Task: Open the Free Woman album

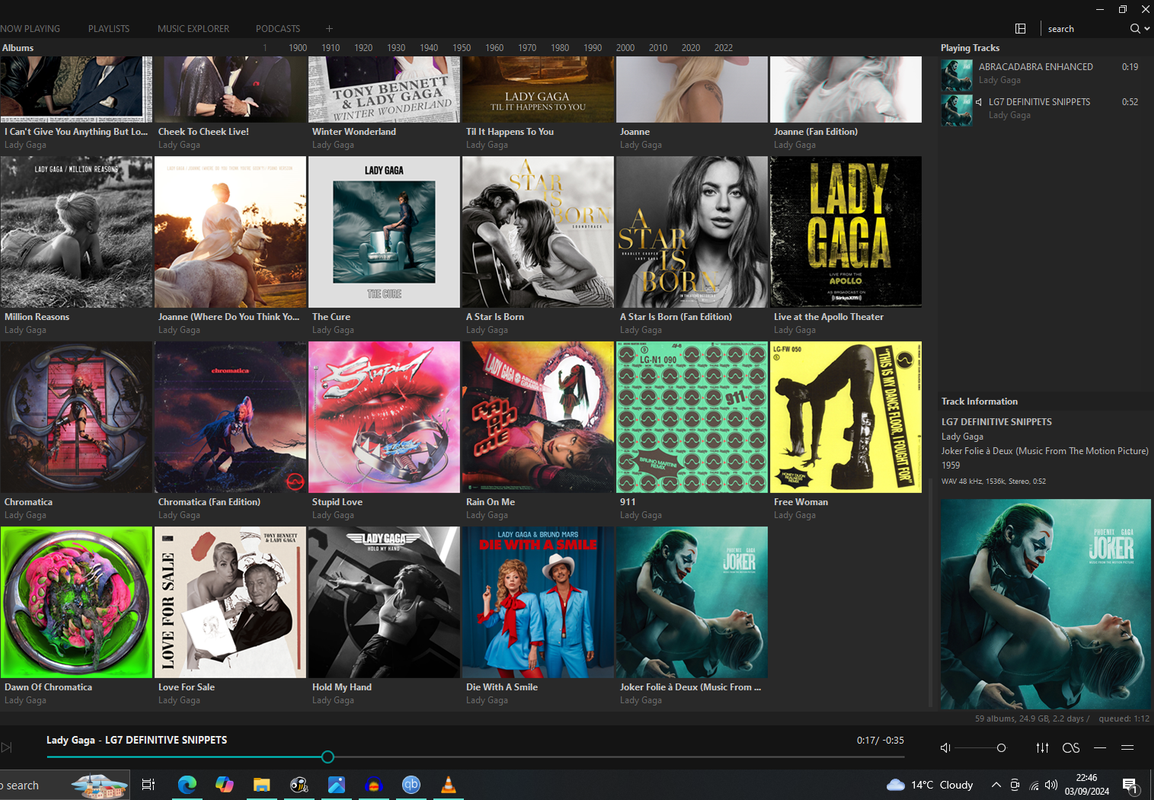Action: 846,417
